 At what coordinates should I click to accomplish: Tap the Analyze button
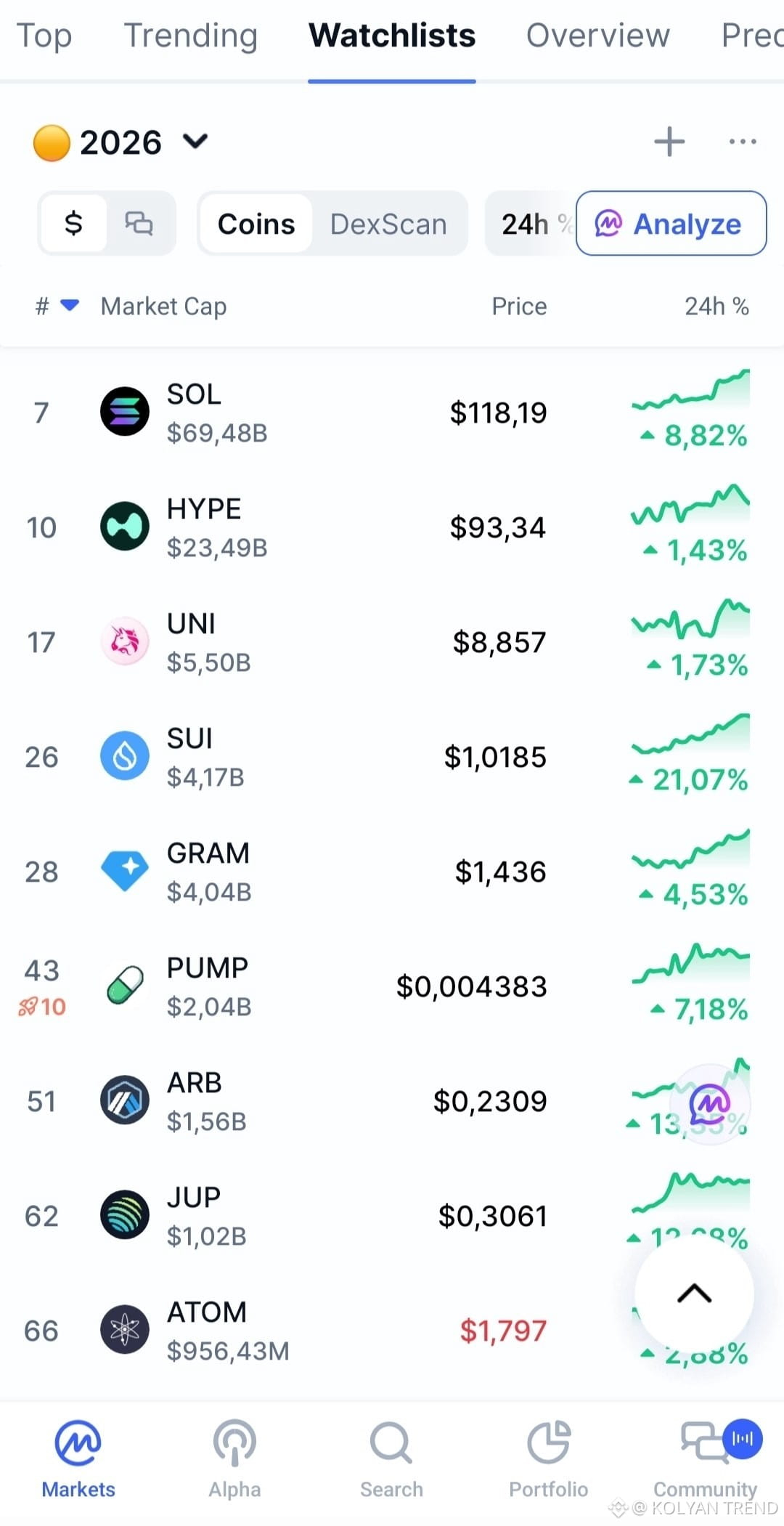[x=671, y=224]
